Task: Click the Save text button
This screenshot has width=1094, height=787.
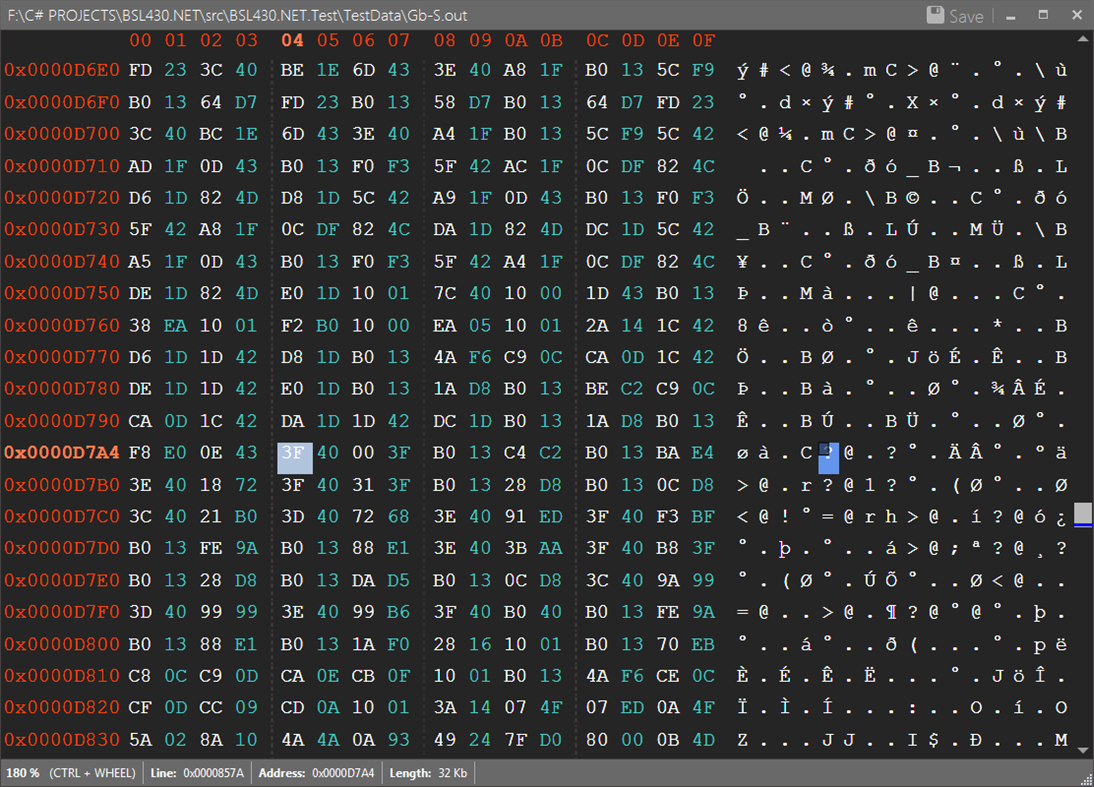Action: [966, 16]
